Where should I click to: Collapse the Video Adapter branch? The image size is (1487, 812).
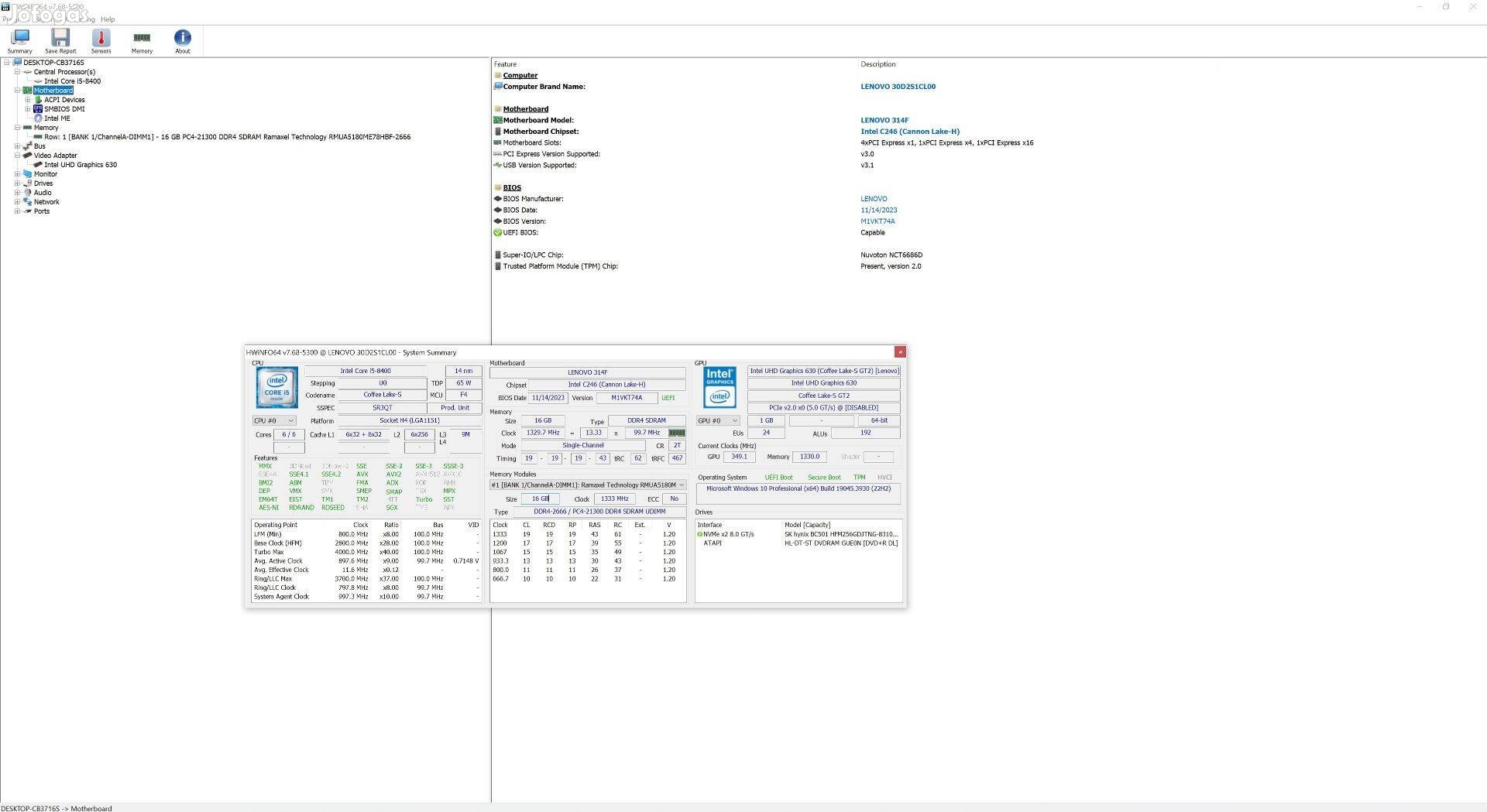17,156
